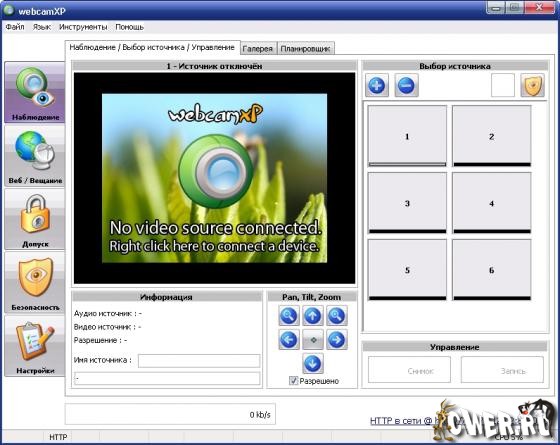Switch to the Галерея tab

click(x=258, y=49)
